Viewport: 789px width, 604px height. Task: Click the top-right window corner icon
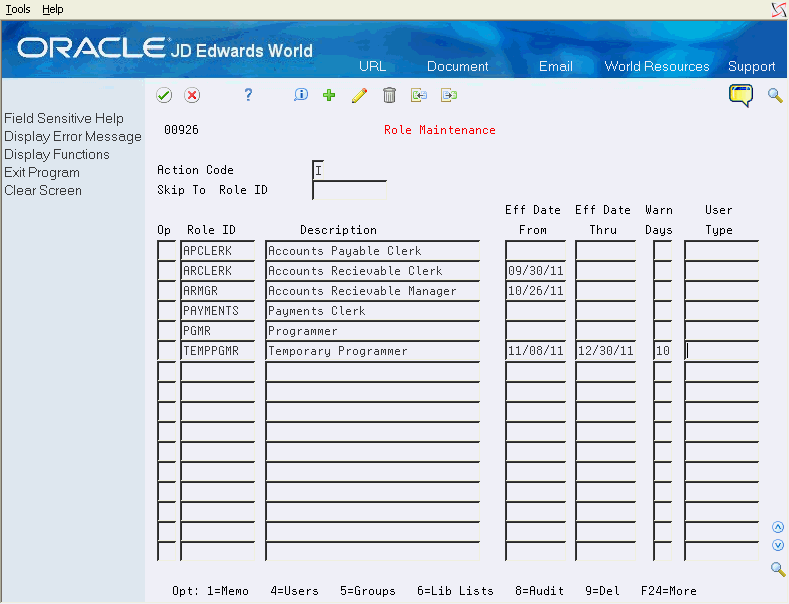pyautogui.click(x=779, y=10)
